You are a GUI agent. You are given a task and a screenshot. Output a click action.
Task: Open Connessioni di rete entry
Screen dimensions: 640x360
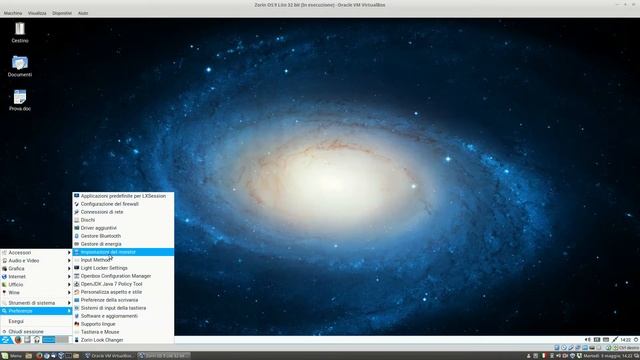point(123,212)
